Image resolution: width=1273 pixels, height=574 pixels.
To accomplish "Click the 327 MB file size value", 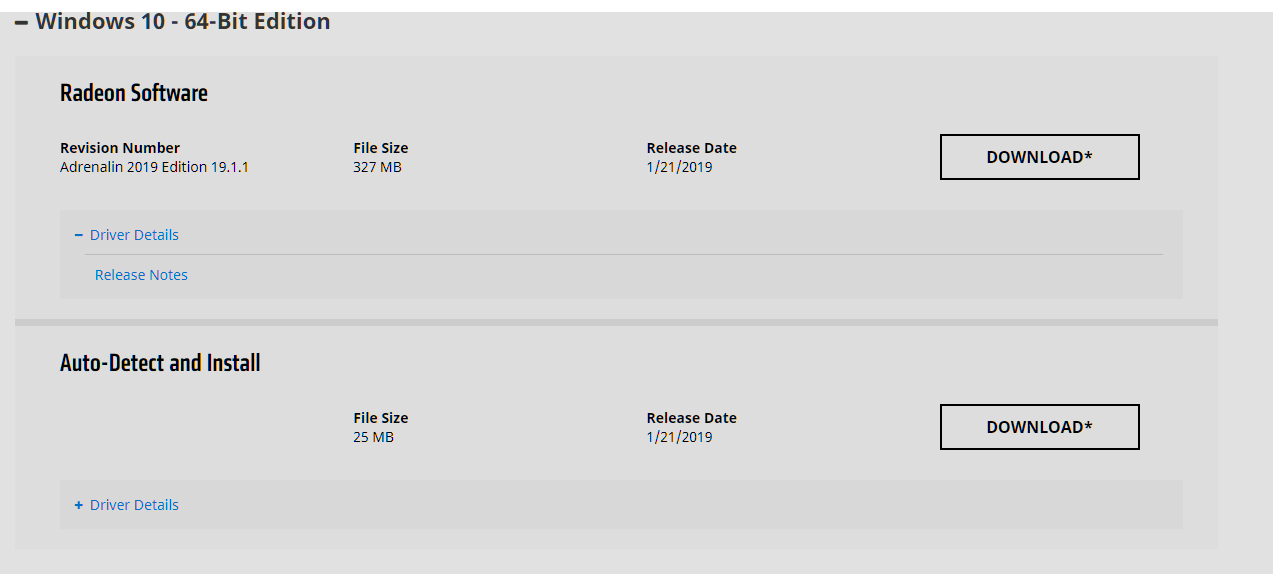I will (x=377, y=167).
